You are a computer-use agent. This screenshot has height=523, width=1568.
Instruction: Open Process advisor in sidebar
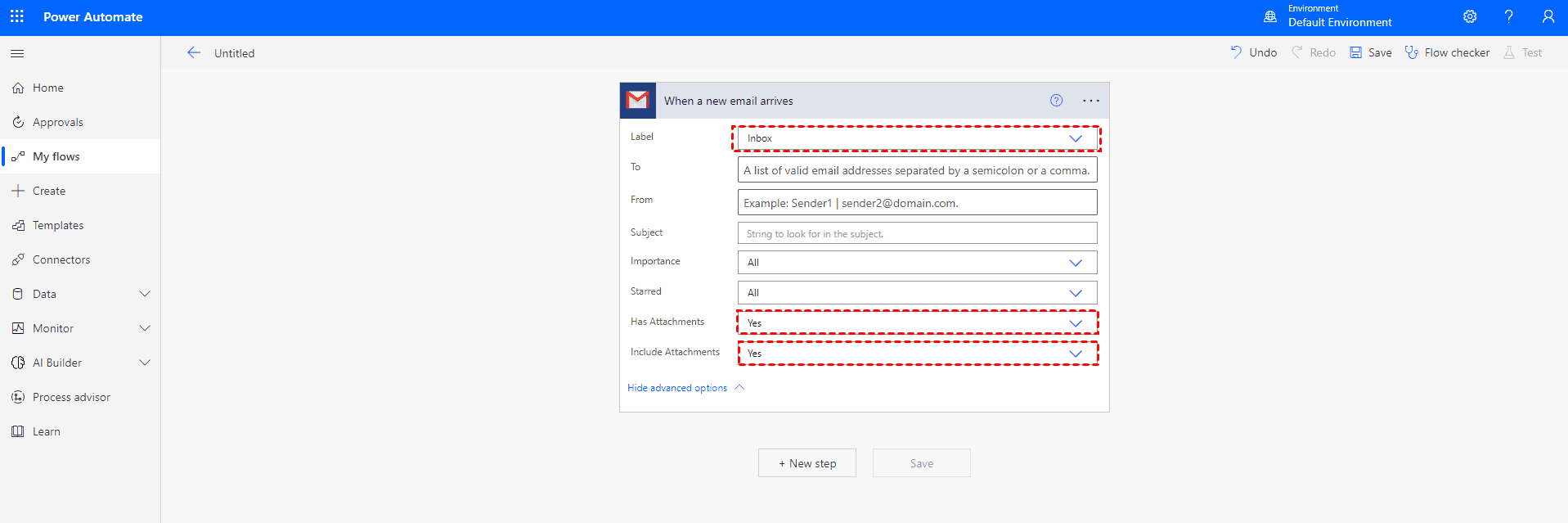click(80, 397)
